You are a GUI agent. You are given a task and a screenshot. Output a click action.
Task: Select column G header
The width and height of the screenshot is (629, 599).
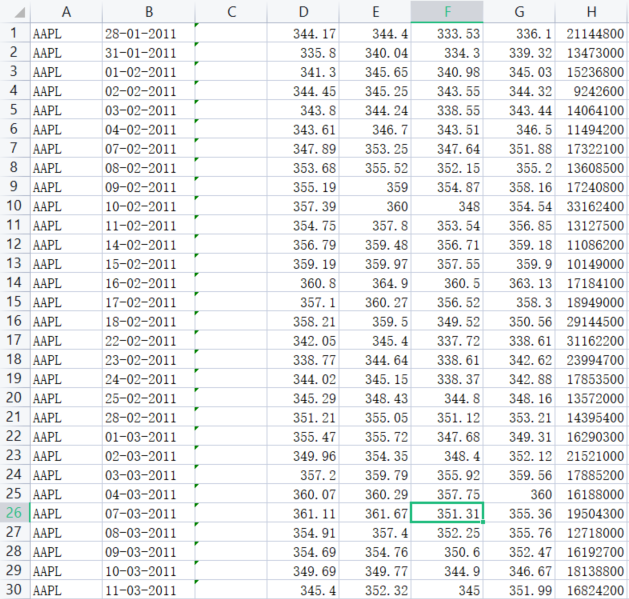(x=519, y=12)
